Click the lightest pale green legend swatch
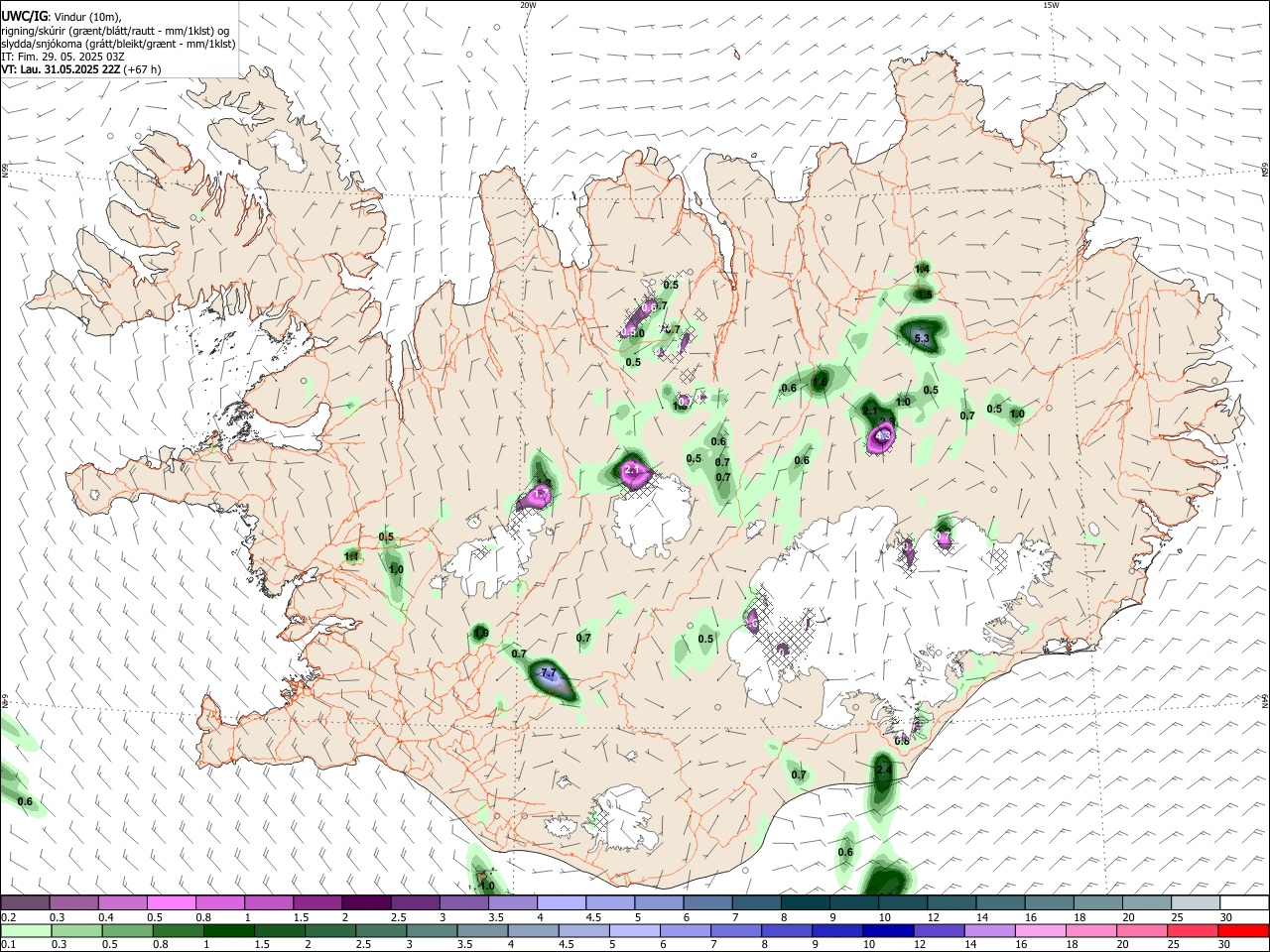 point(25,930)
